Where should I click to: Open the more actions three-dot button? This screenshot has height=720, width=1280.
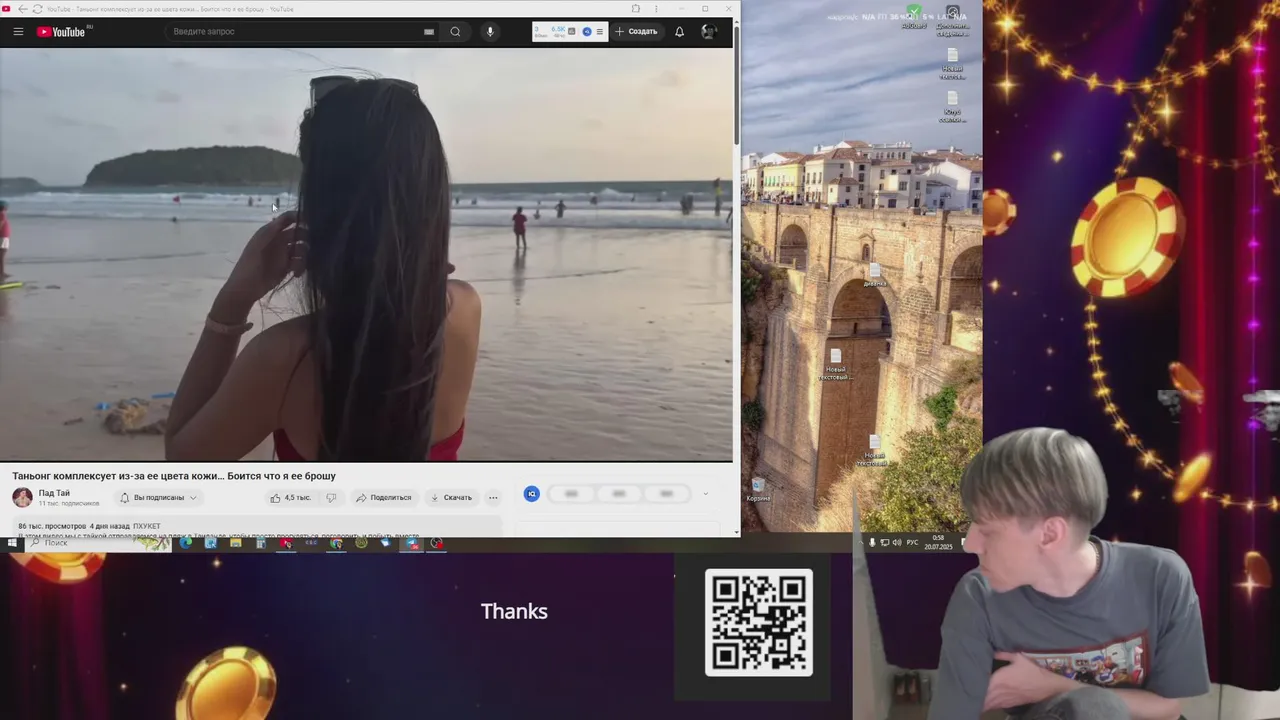click(493, 497)
